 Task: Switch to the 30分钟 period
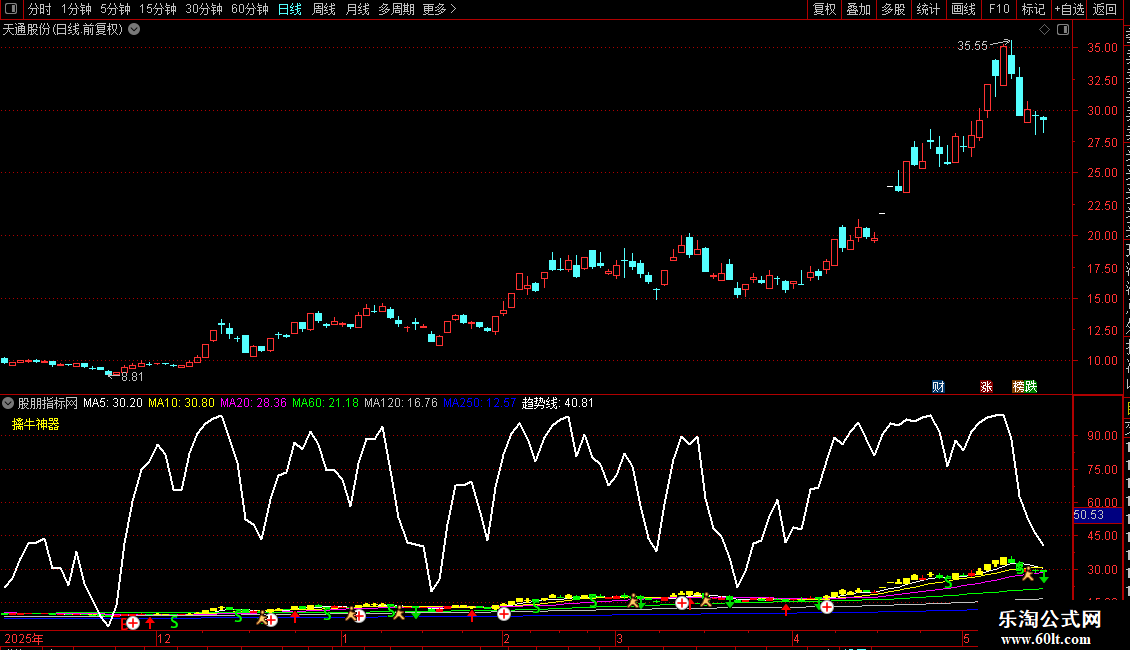(x=203, y=9)
